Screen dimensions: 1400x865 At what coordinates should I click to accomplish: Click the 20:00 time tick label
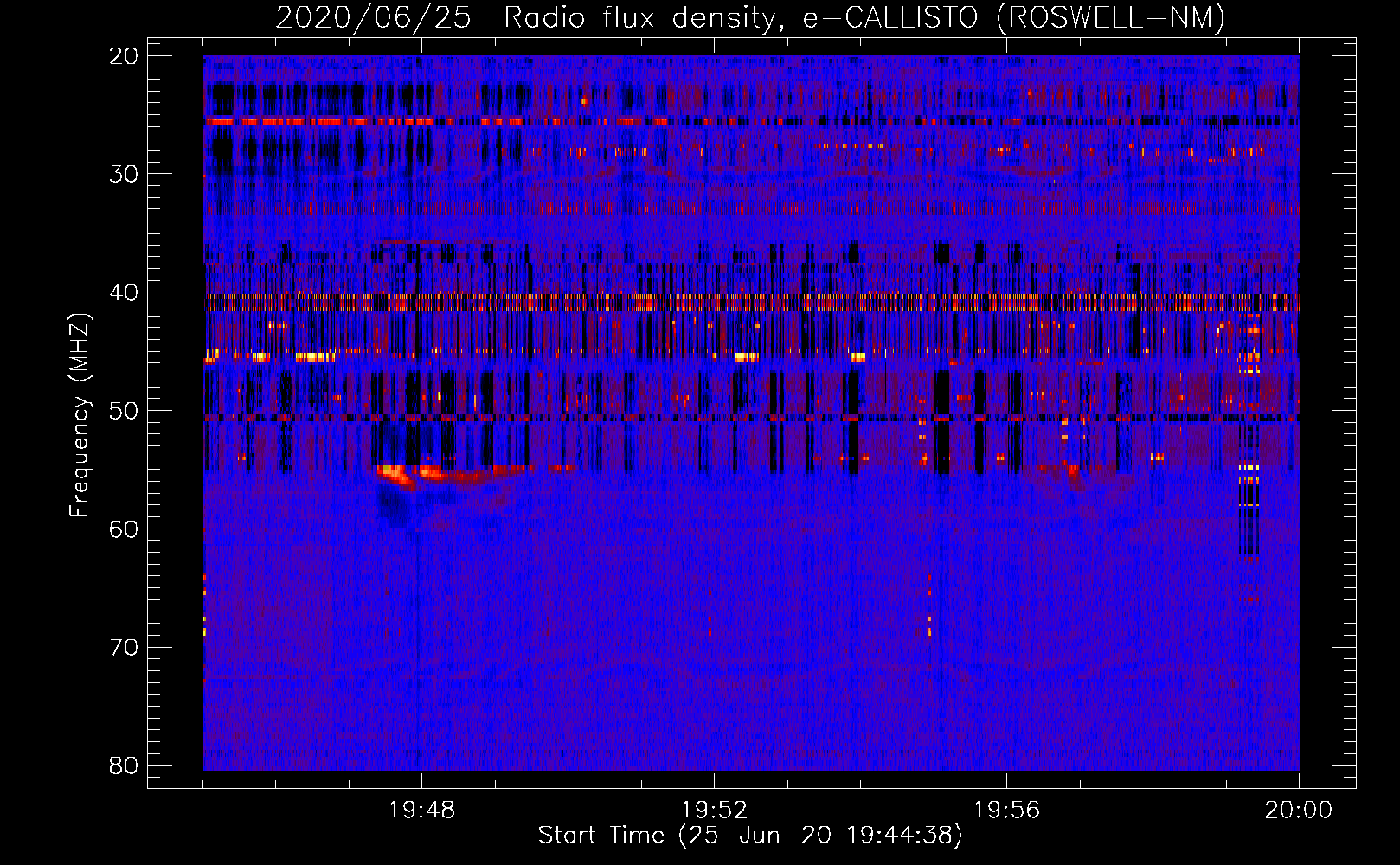pos(1298,811)
